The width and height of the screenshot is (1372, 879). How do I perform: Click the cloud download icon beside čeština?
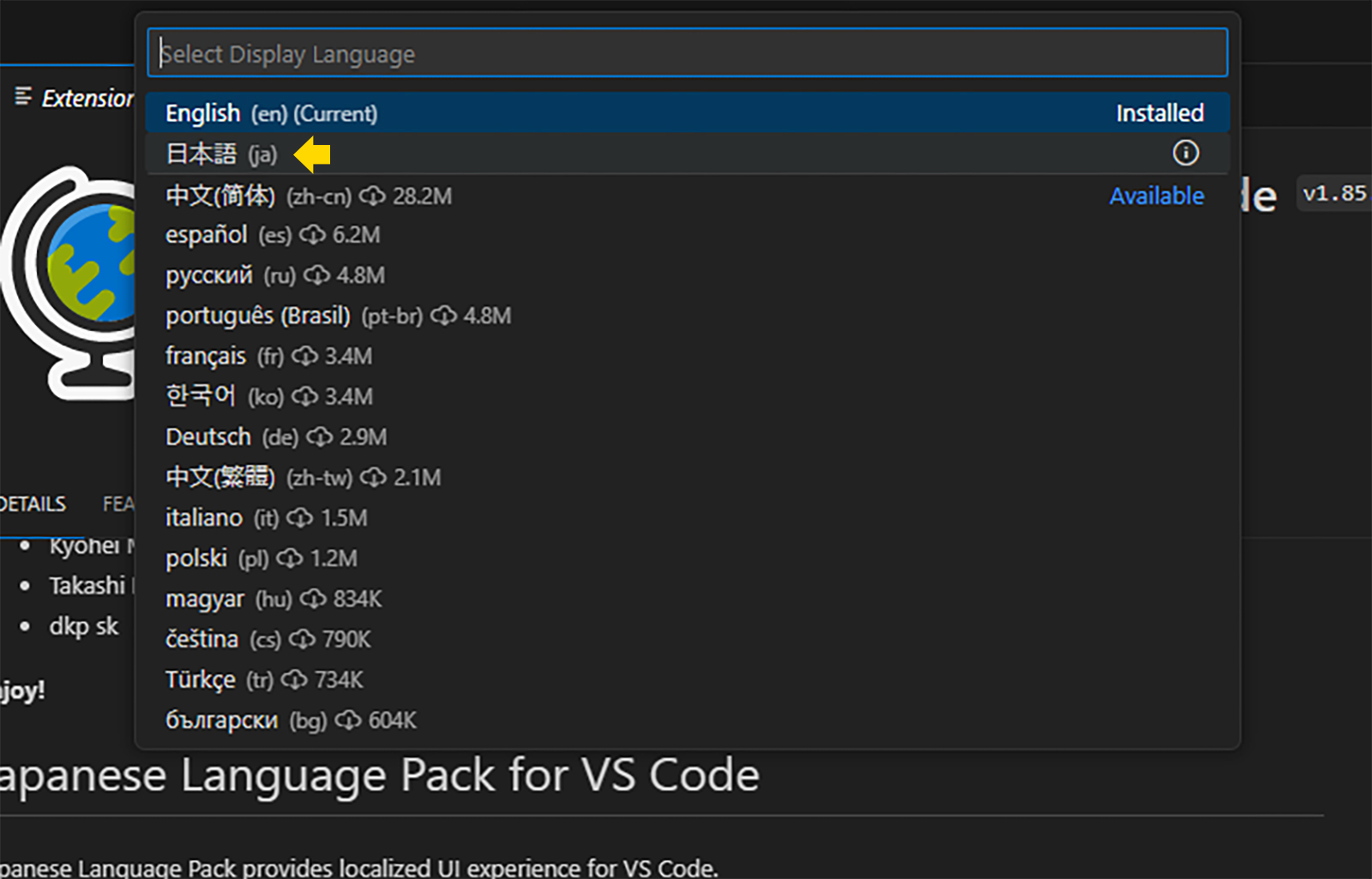(x=302, y=639)
